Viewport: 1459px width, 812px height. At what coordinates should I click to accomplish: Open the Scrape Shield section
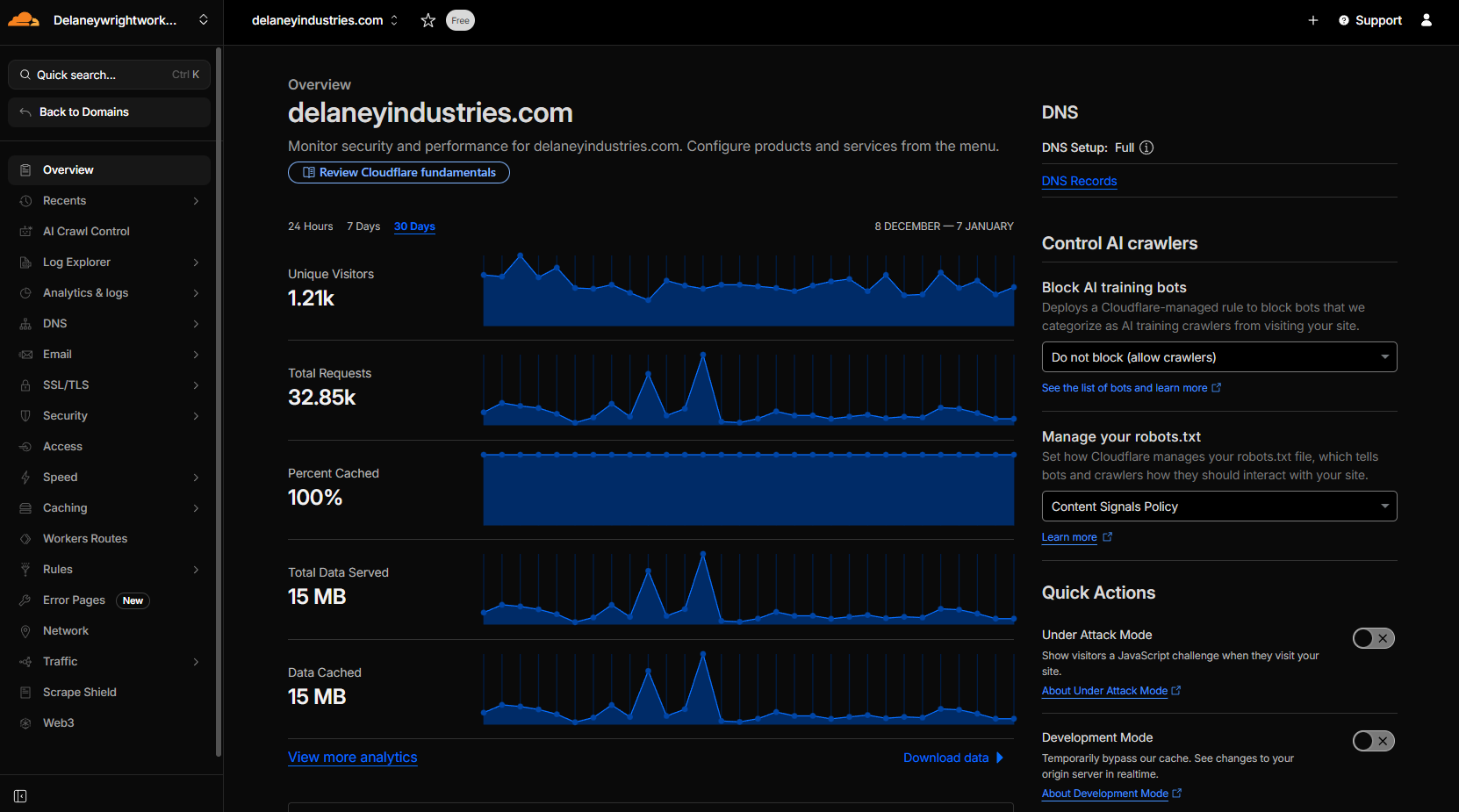point(79,692)
